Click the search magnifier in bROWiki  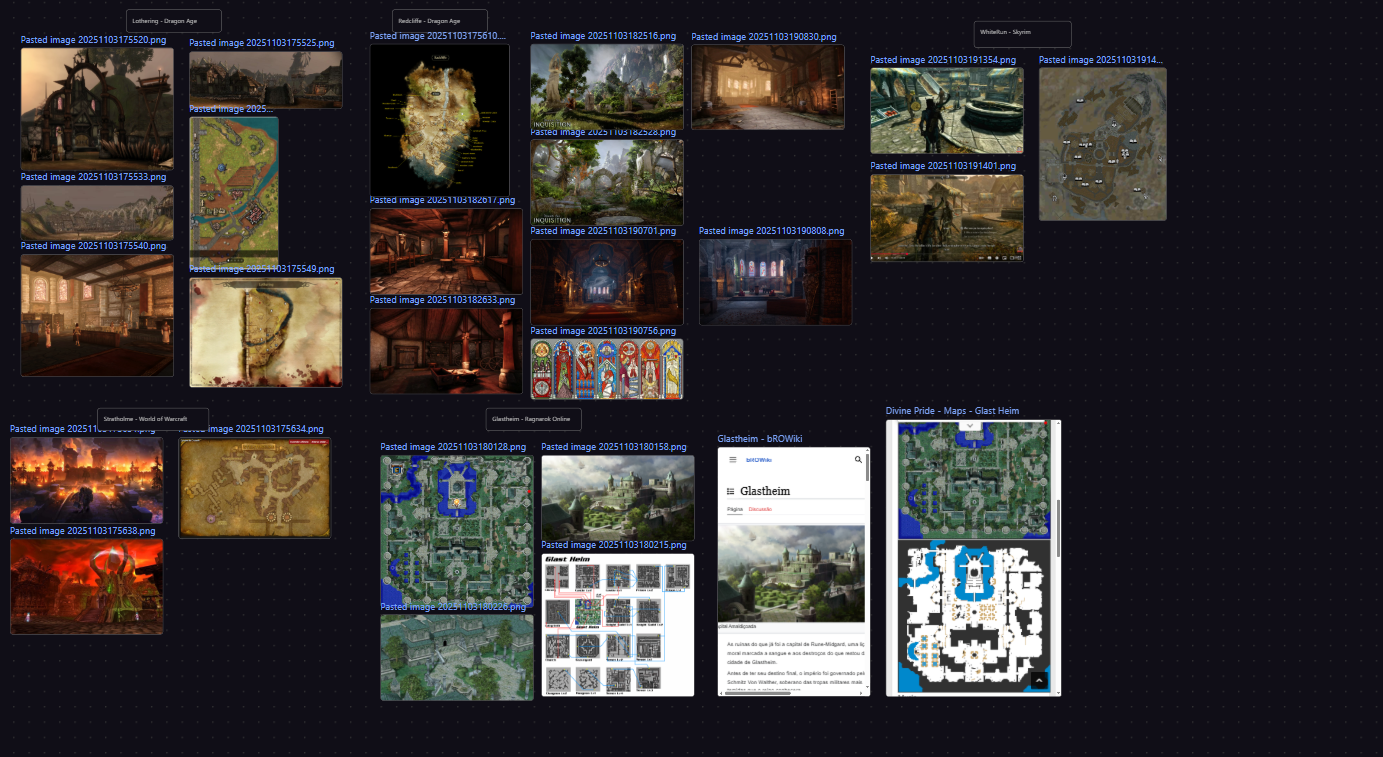click(858, 460)
